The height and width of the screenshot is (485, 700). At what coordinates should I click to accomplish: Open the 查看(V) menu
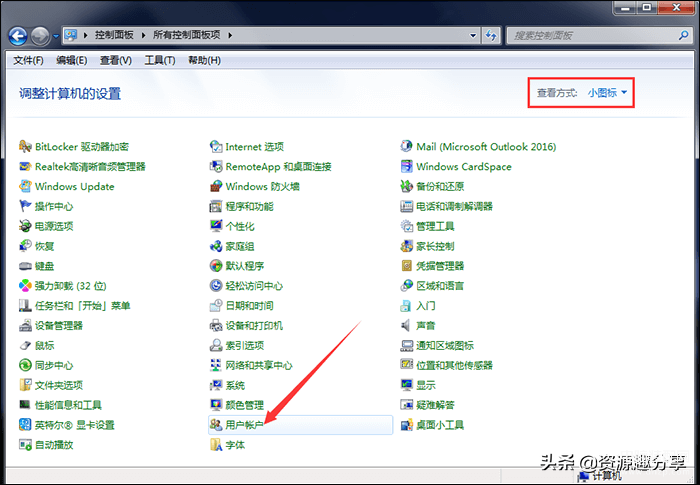(x=116, y=60)
